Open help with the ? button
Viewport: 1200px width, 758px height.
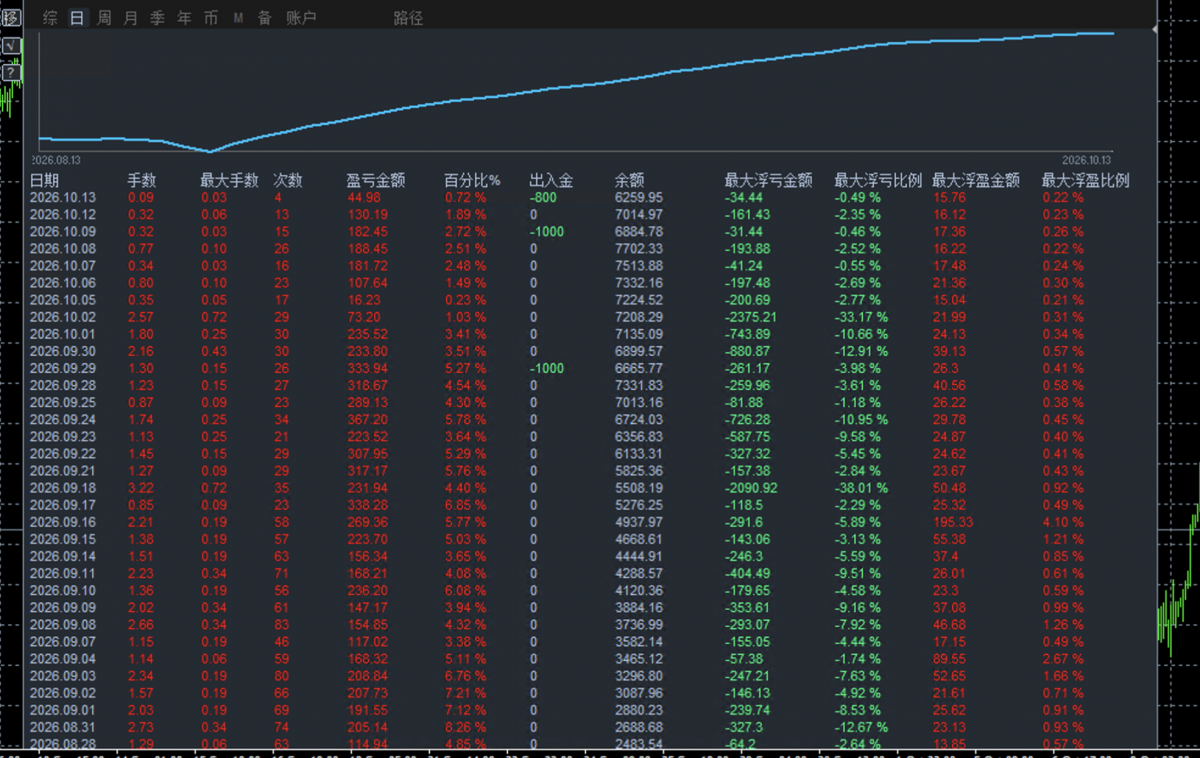click(x=11, y=72)
